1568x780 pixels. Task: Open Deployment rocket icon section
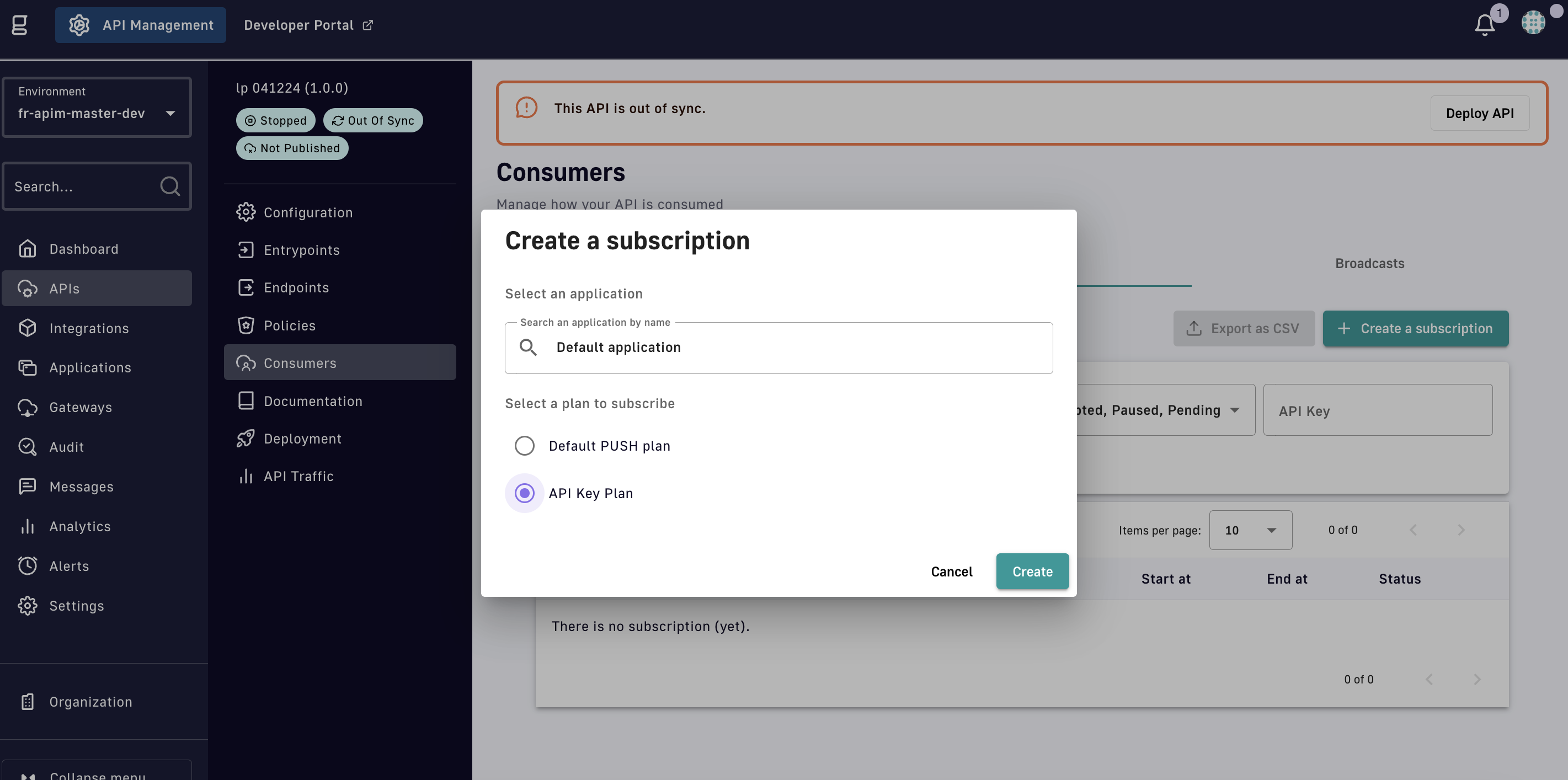coord(246,439)
